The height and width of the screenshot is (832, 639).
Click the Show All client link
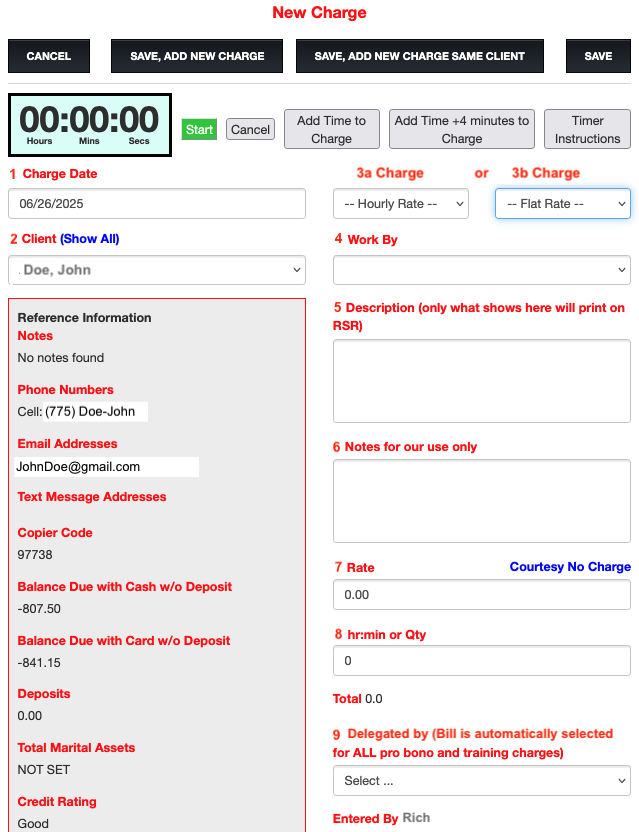(90, 239)
